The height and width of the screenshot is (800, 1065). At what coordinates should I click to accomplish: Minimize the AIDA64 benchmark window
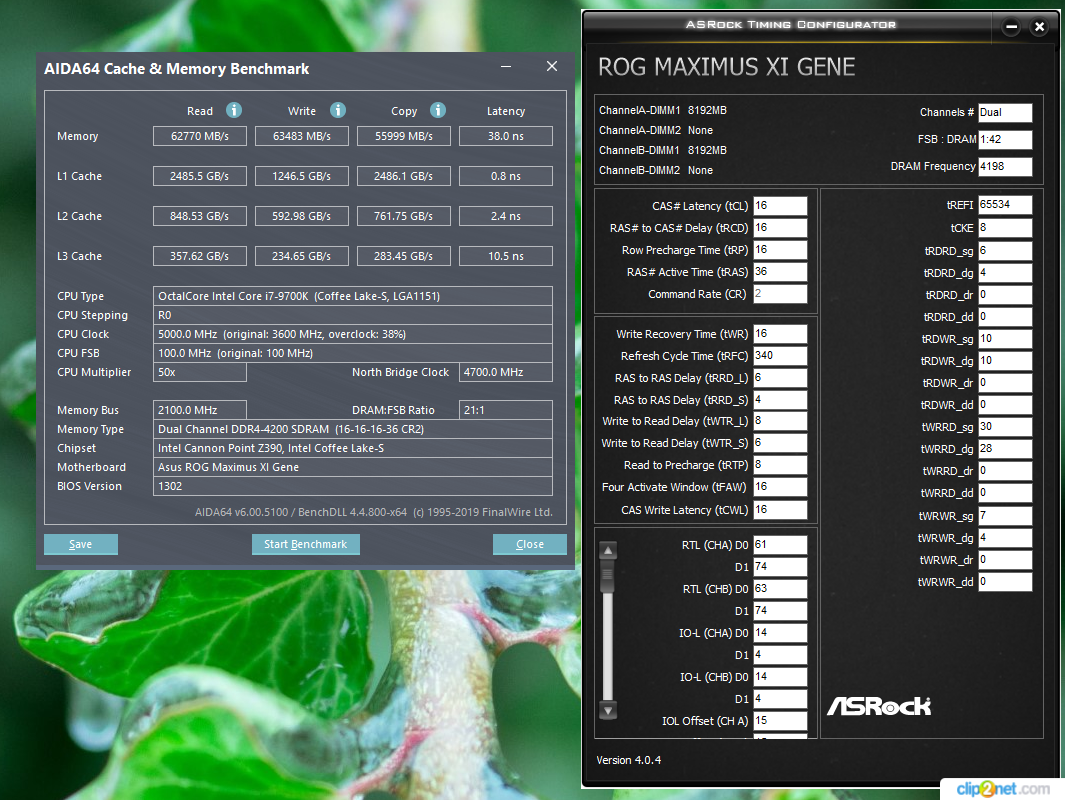(506, 67)
